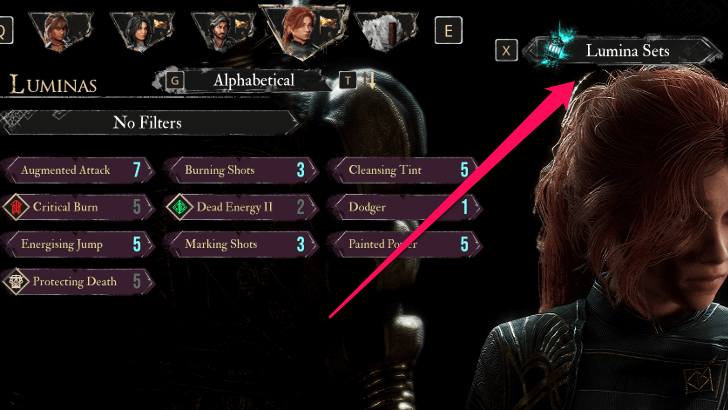Screen dimensions: 728x410
Task: Click the T key sort order icon
Action: (347, 81)
